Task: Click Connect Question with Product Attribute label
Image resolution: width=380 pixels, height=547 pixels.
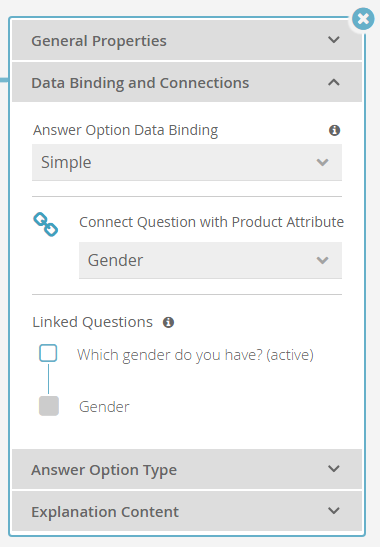Action: tap(211, 222)
